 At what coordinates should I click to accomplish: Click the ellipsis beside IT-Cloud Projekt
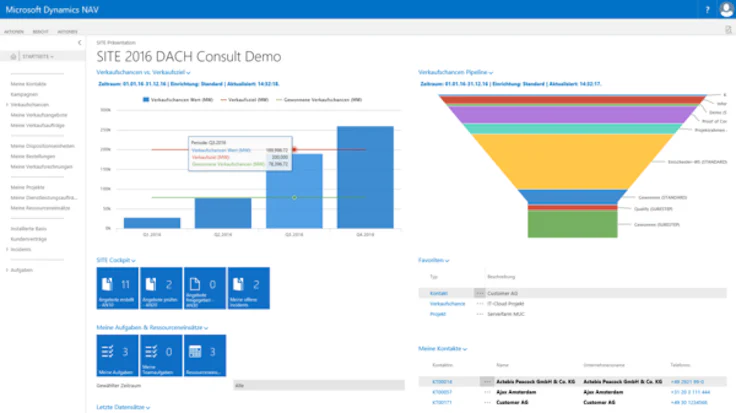pos(479,304)
